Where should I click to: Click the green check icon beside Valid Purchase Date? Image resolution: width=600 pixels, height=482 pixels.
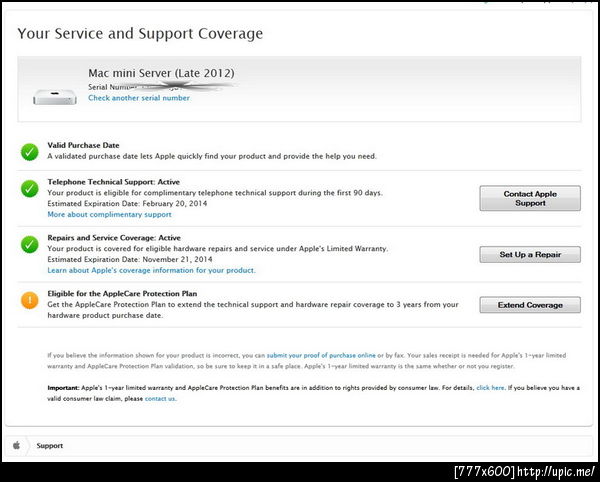point(29,152)
